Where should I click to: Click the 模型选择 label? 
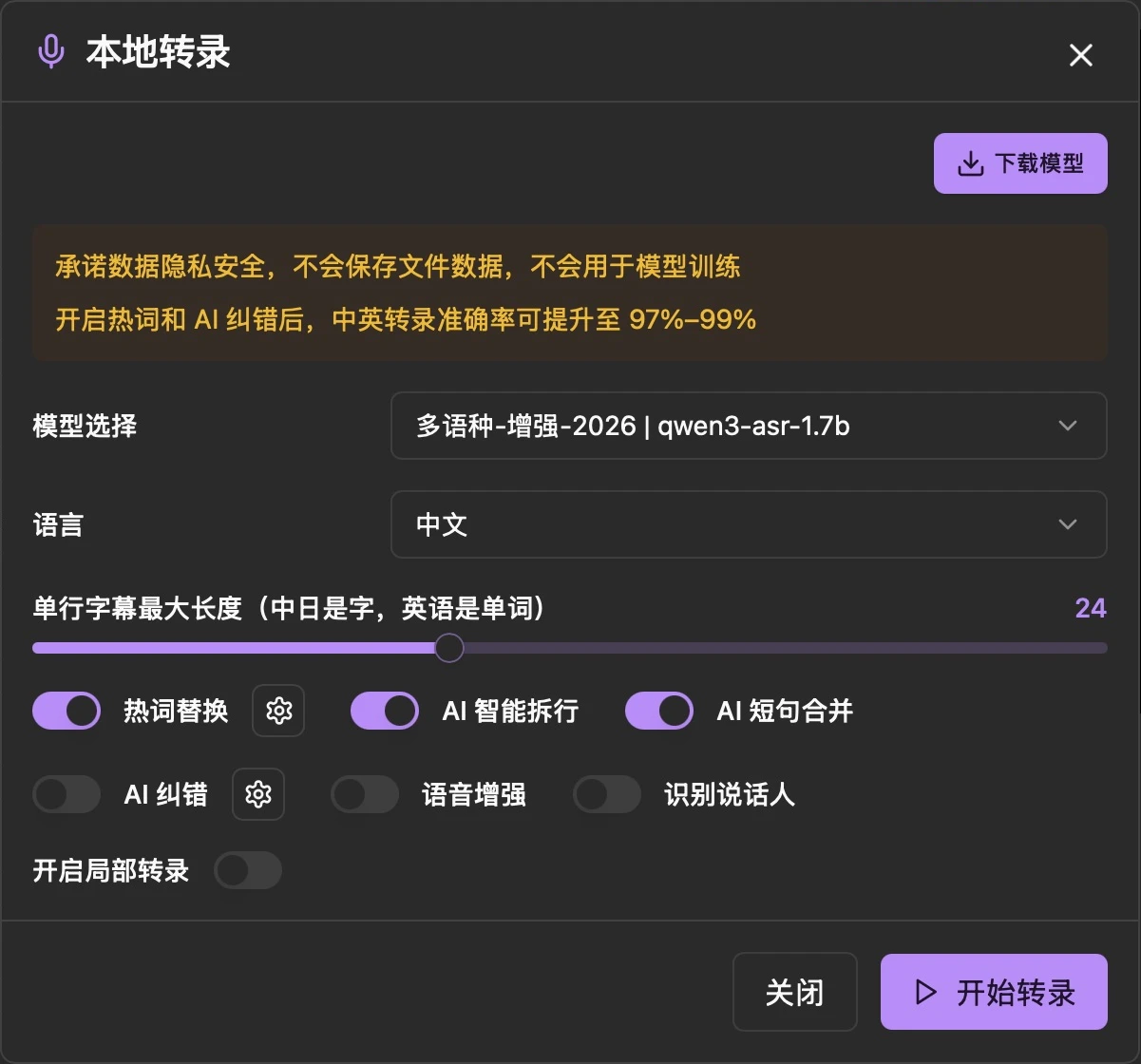[85, 426]
